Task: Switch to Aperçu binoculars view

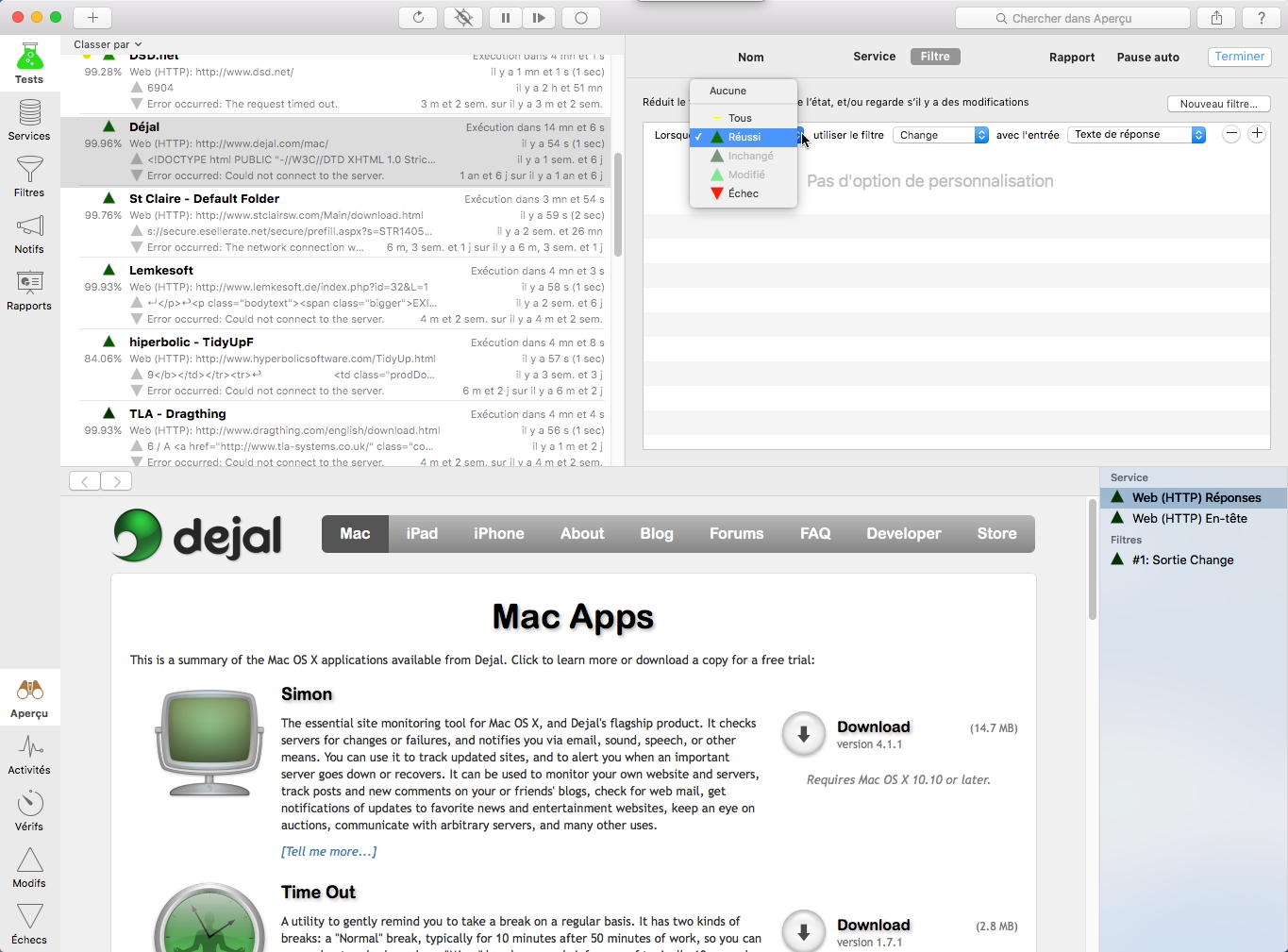Action: click(29, 697)
